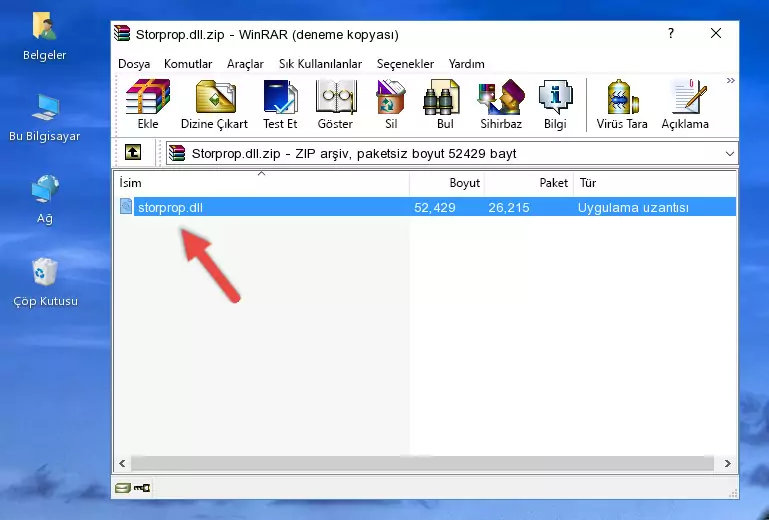Click the WinRAR title bar icon

tap(122, 33)
